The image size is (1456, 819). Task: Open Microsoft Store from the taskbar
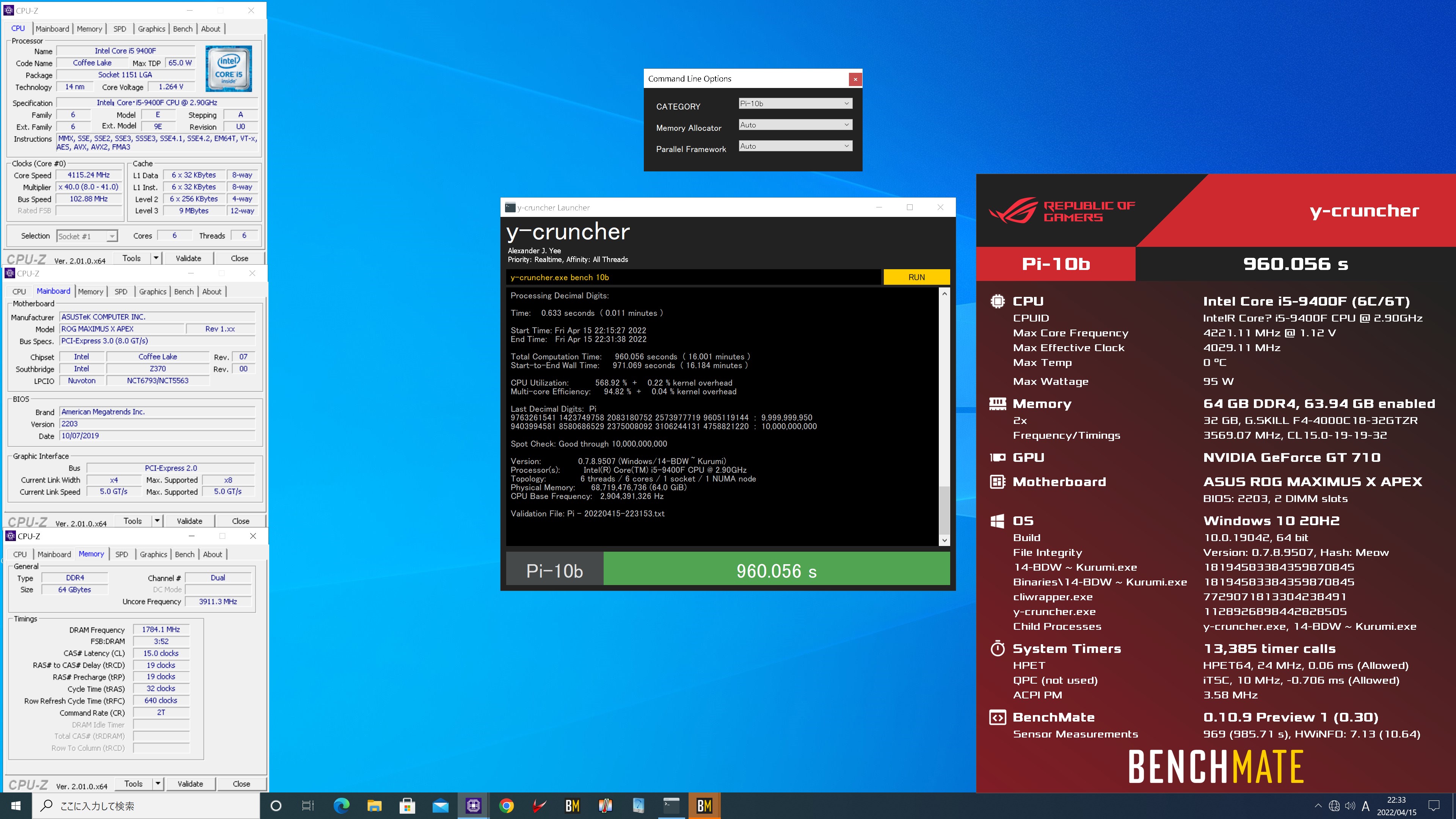pos(407,805)
